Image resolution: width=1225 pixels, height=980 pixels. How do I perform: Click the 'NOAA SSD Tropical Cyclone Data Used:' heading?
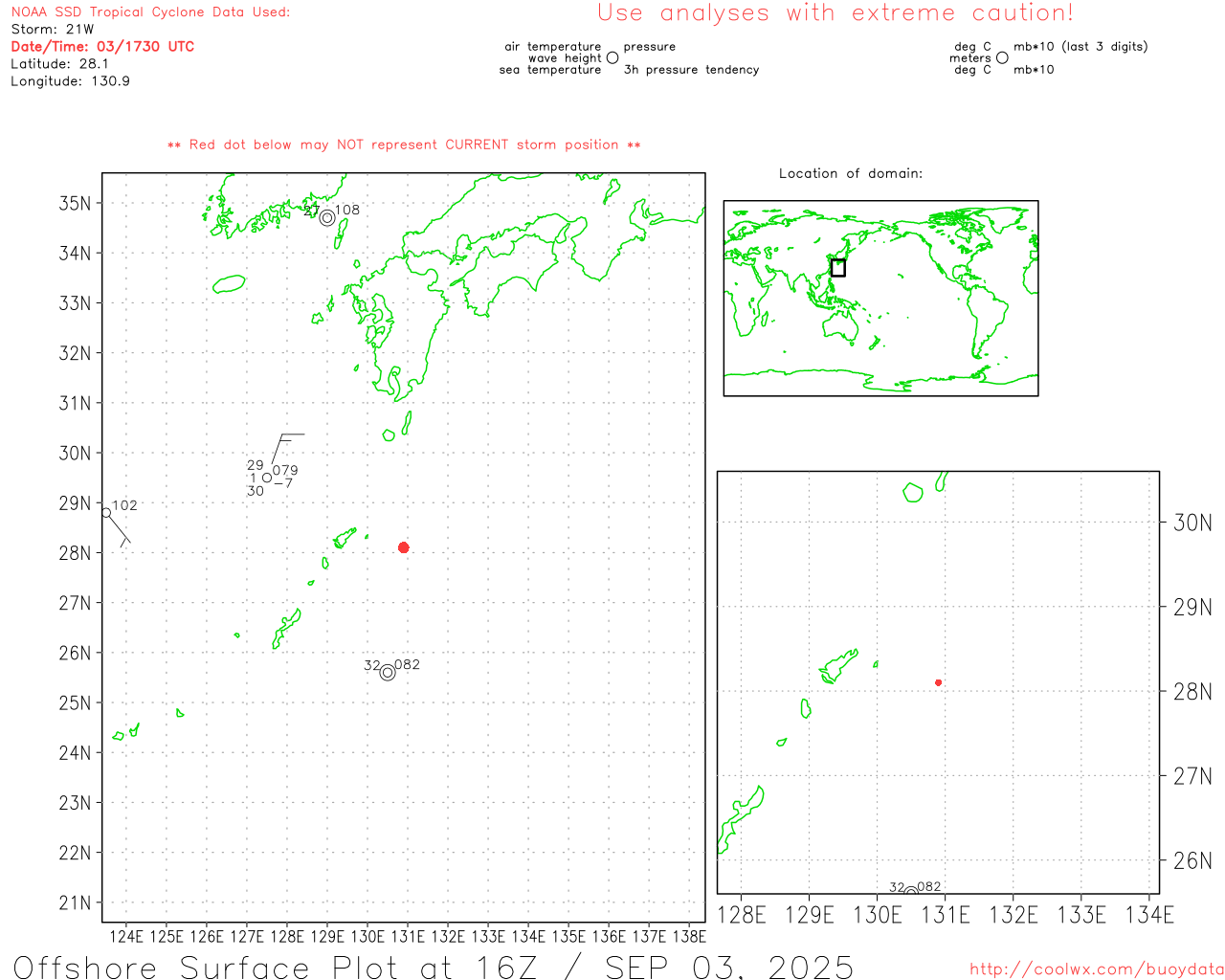click(x=150, y=12)
